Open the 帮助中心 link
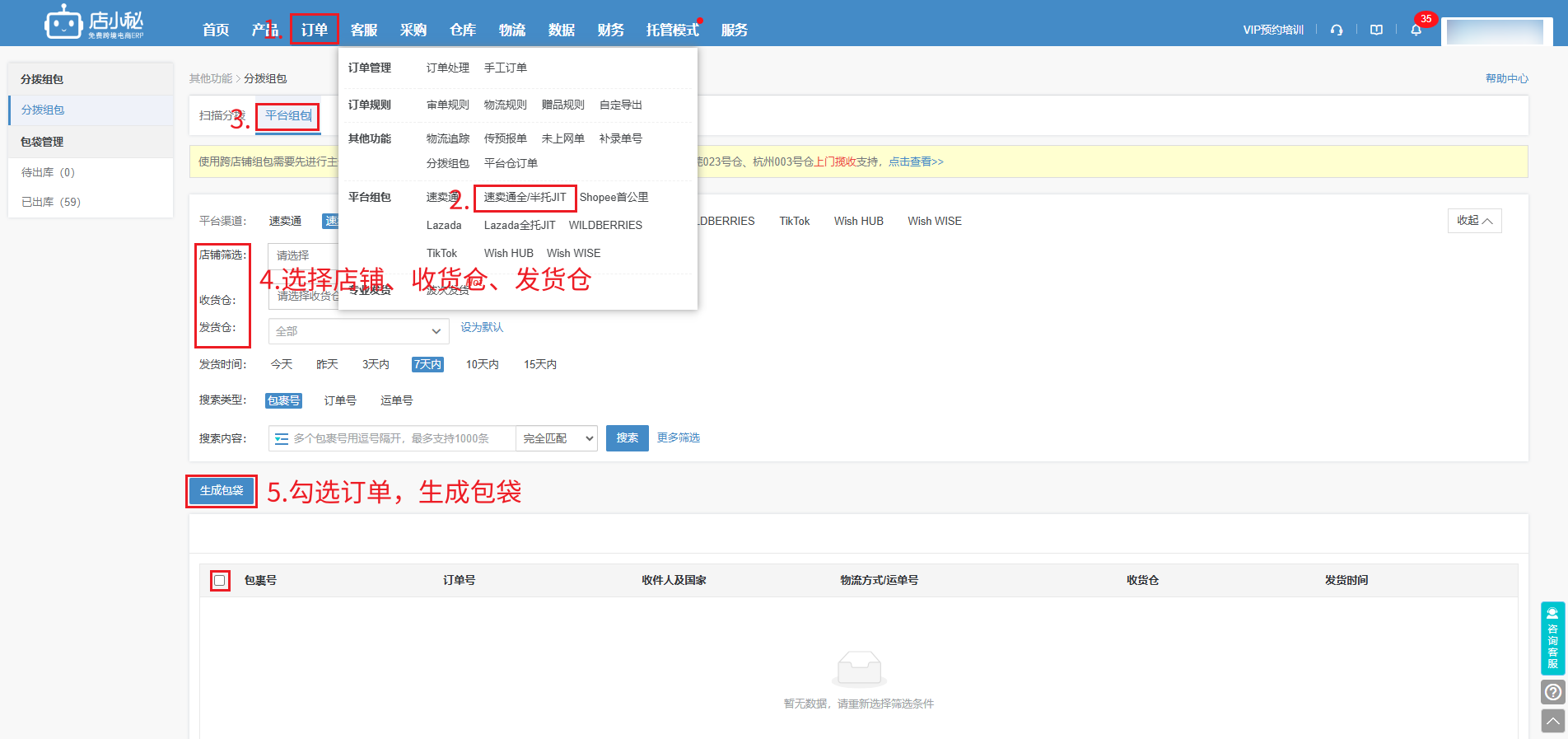 coord(1507,79)
